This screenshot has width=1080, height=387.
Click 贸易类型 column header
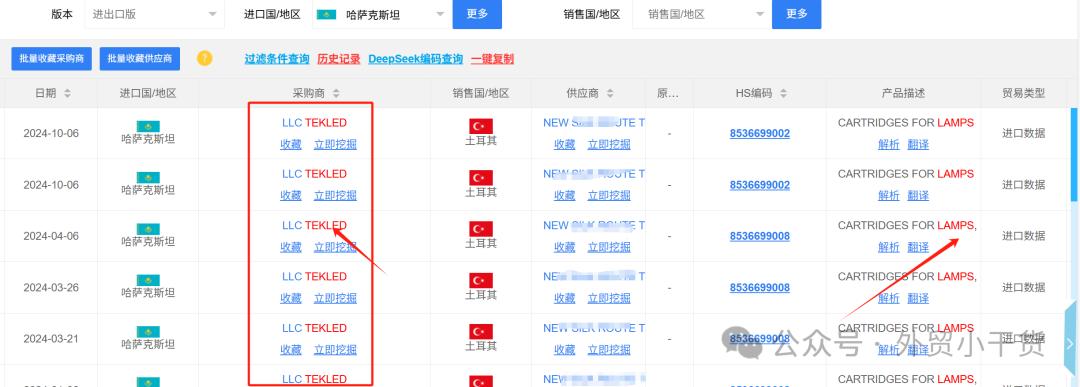(1024, 93)
